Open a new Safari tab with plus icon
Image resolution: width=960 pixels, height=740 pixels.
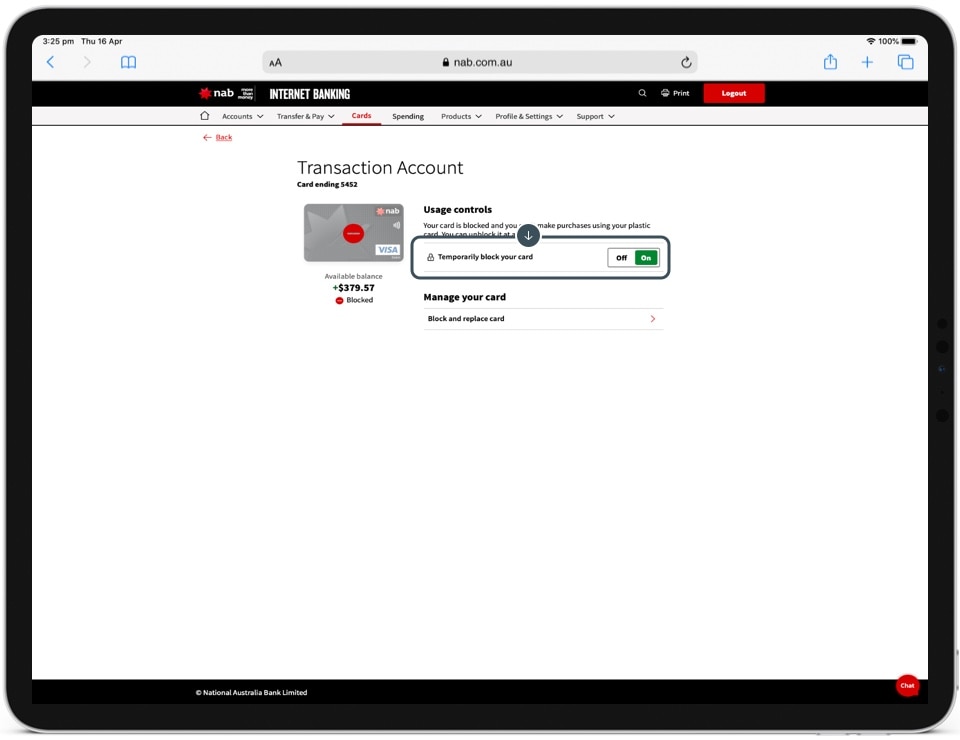(867, 62)
